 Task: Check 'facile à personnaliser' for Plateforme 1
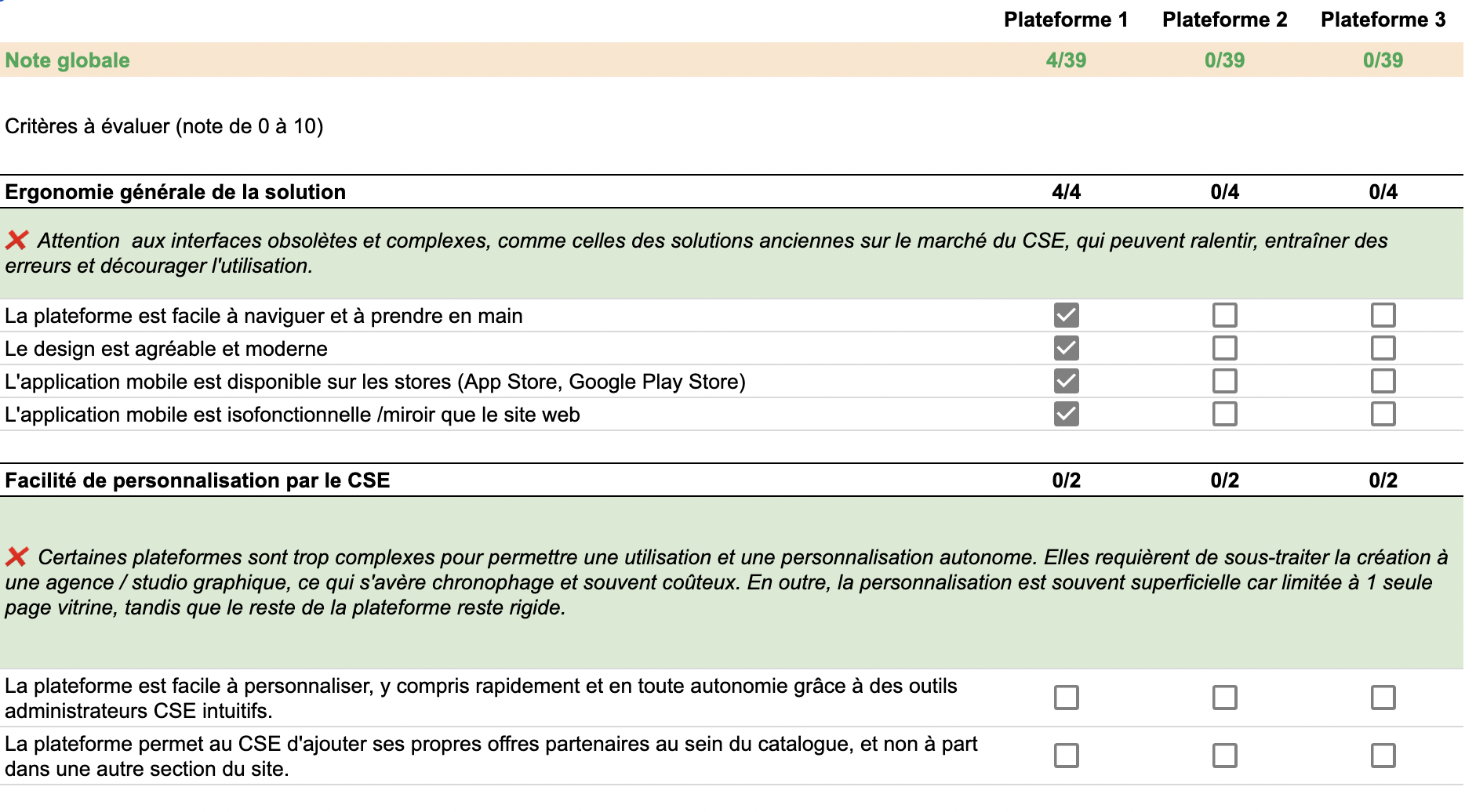point(1066,698)
